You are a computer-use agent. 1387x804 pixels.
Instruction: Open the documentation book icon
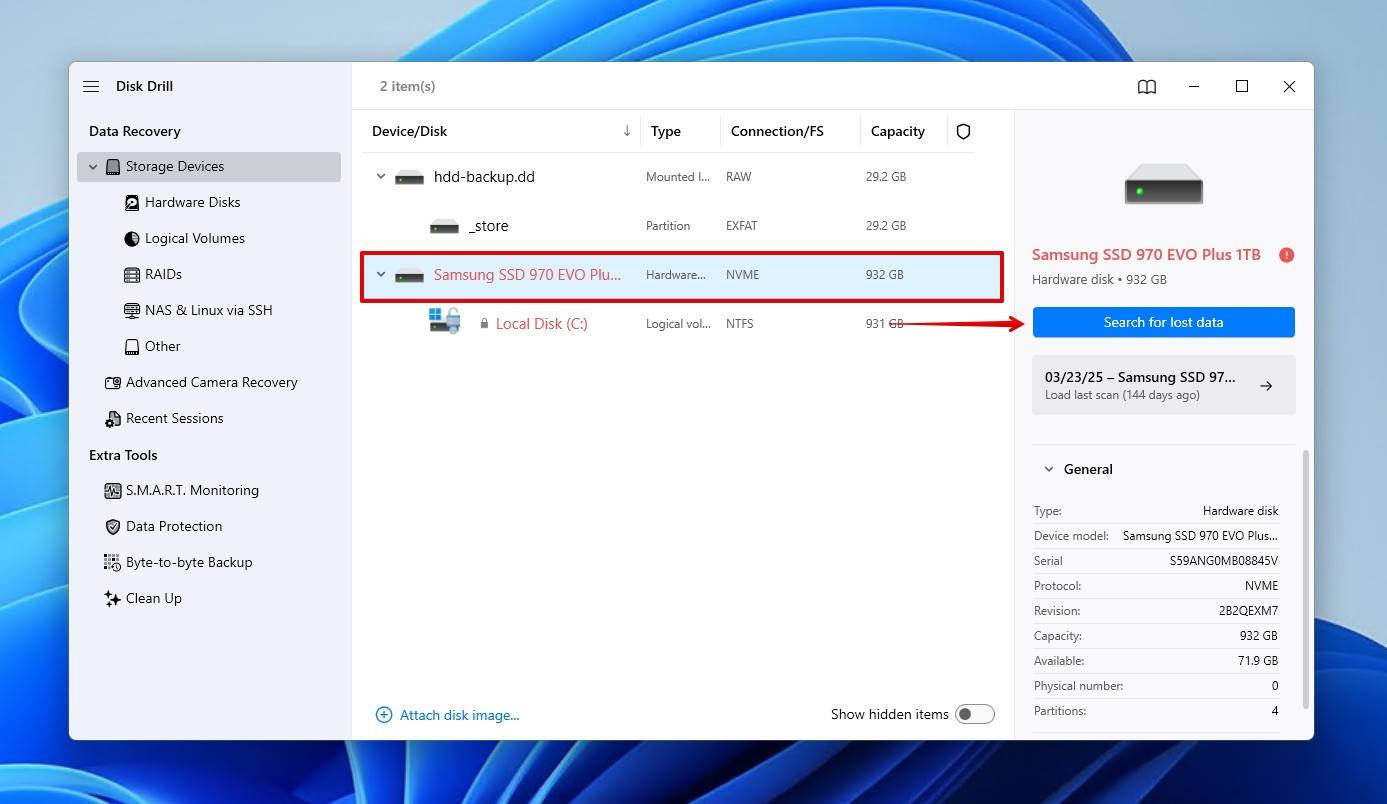pyautogui.click(x=1146, y=86)
